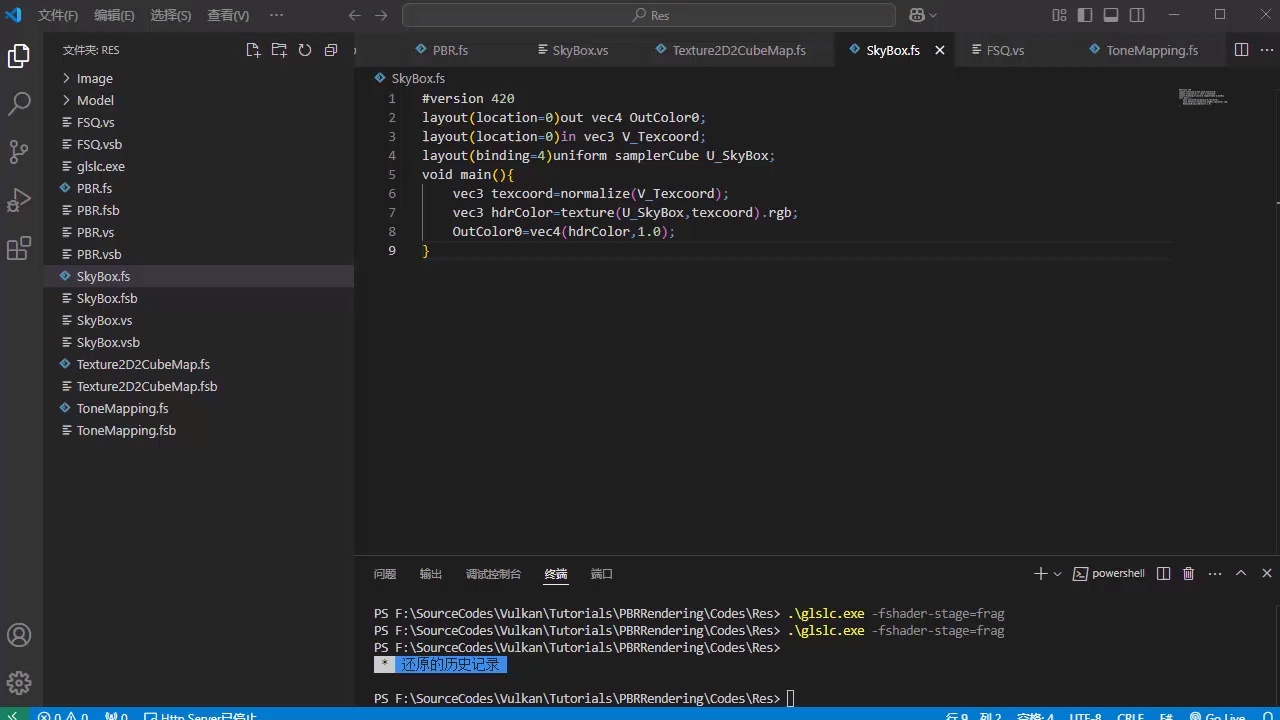This screenshot has height=720, width=1280.
Task: Open the Run and Debug view
Action: tap(19, 200)
